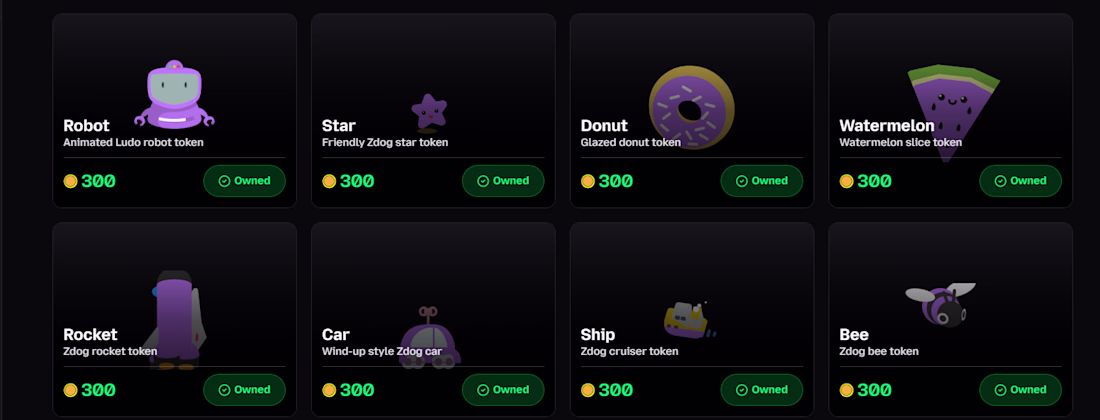Click the Owned button on Ship card

click(x=762, y=390)
